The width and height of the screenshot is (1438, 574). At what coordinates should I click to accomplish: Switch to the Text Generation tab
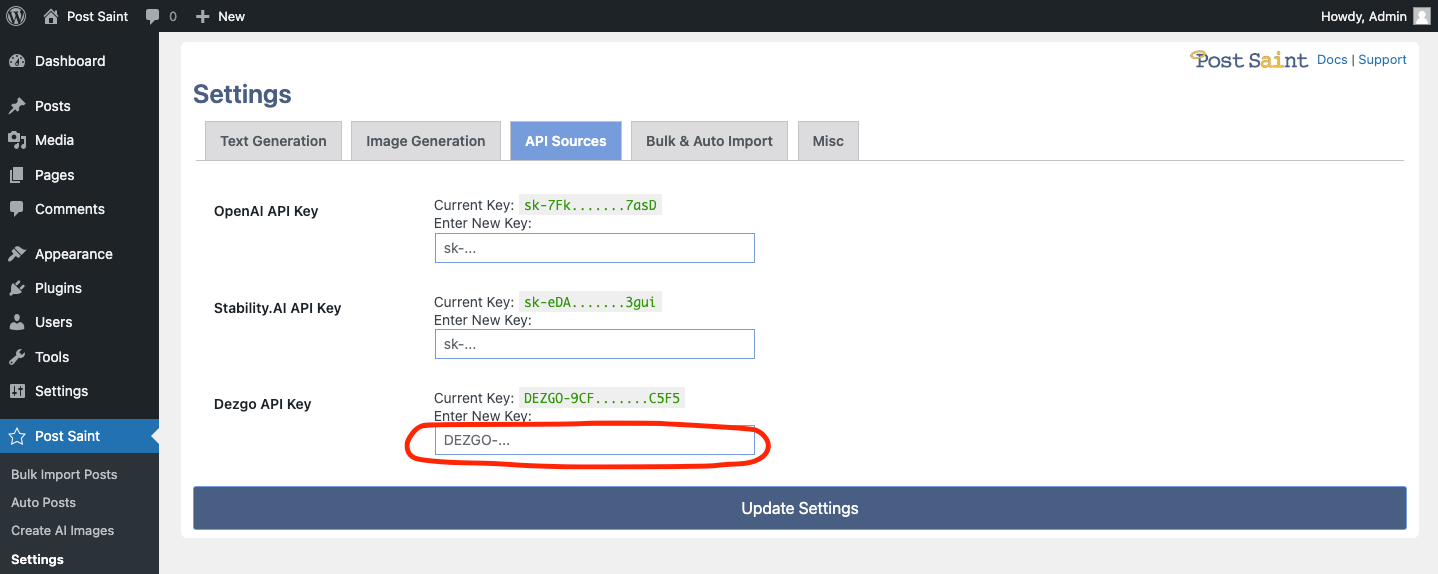[273, 141]
